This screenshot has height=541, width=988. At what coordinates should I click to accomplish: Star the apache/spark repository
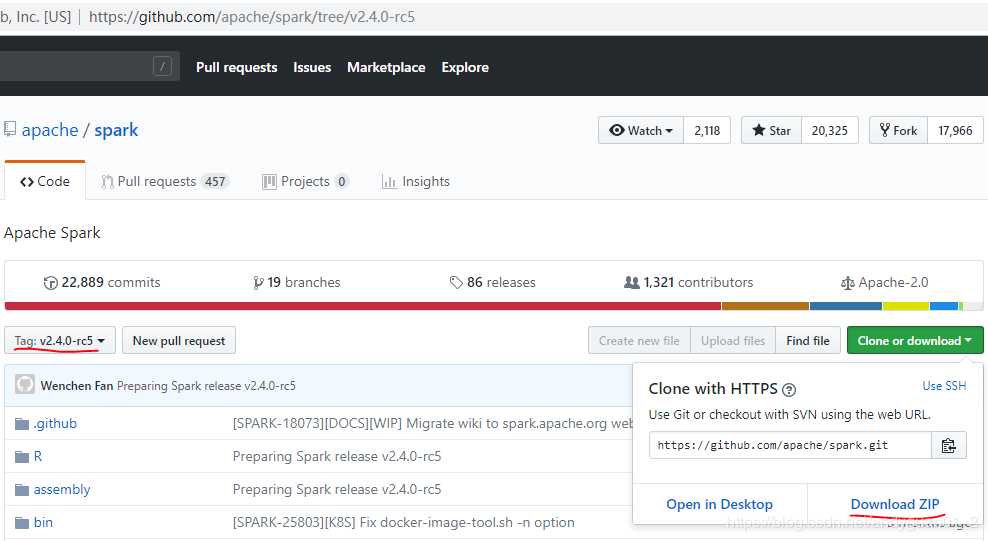pyautogui.click(x=771, y=130)
